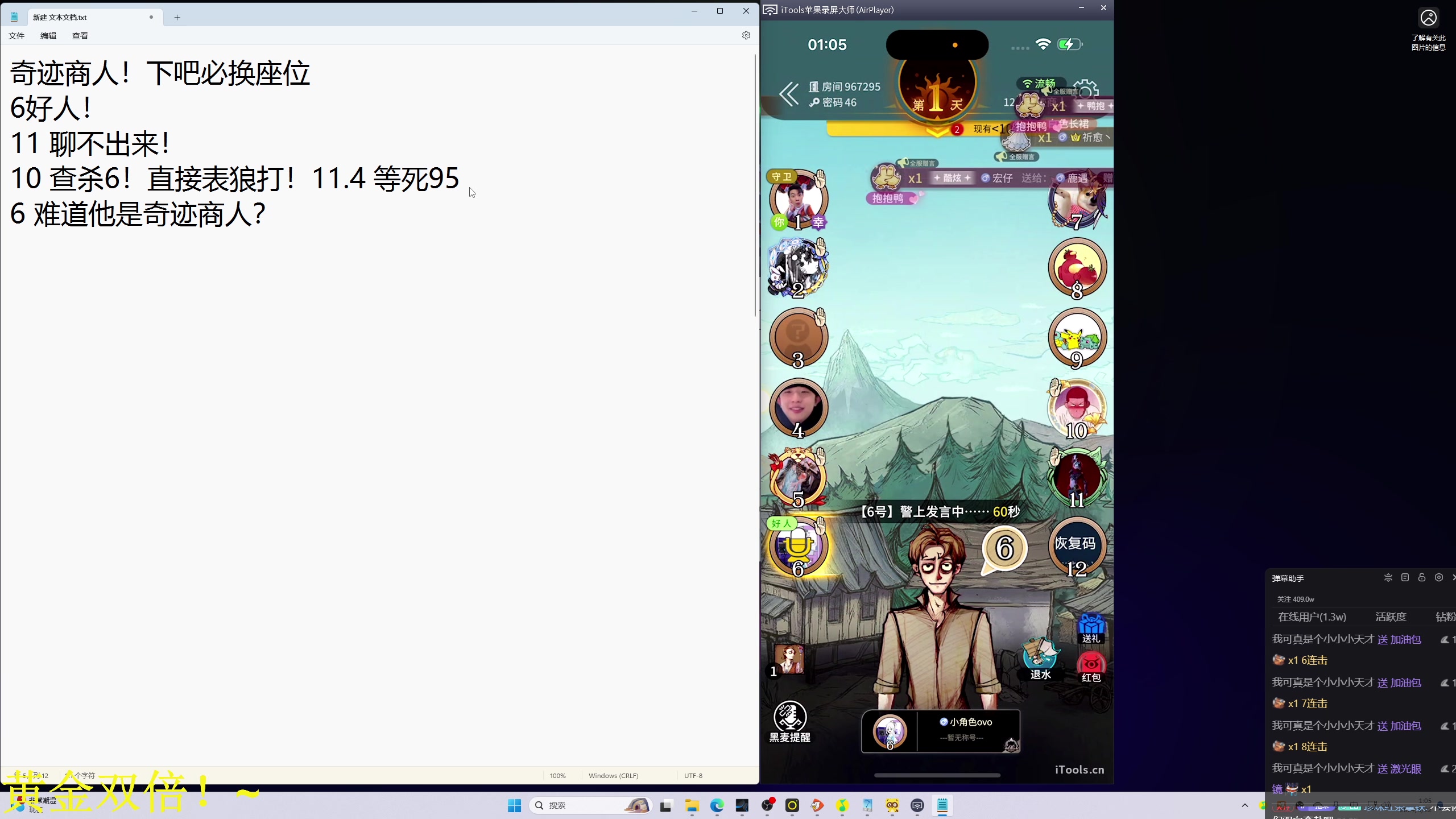Select player 3 avatar

(x=798, y=338)
